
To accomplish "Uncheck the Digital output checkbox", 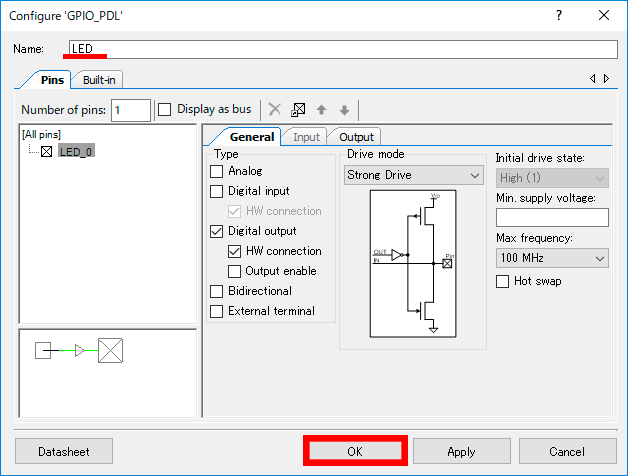I will tap(217, 232).
